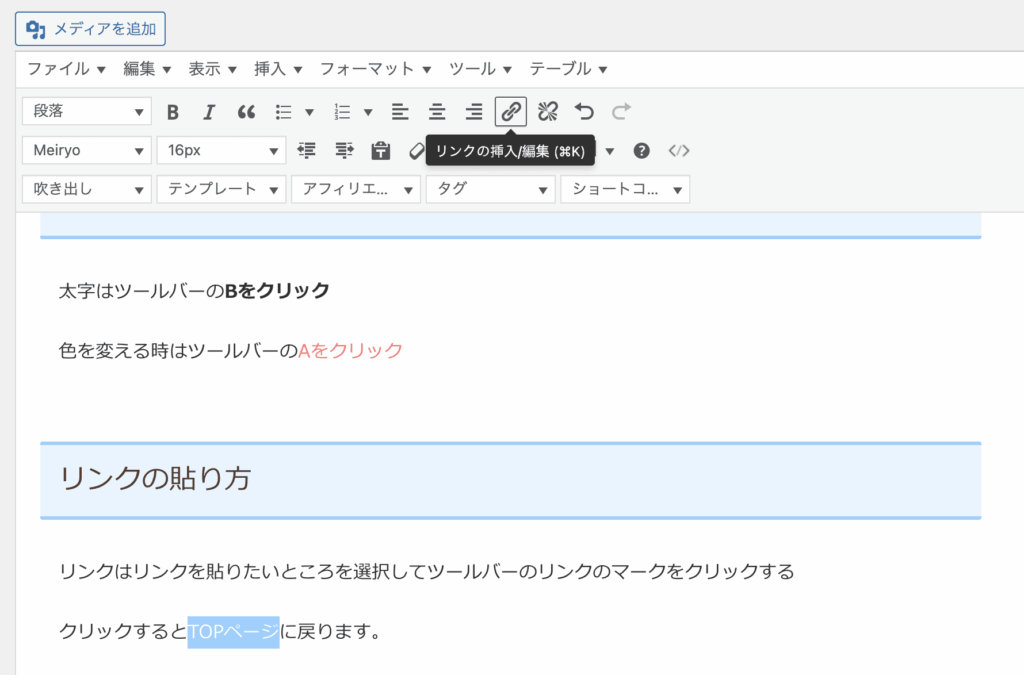This screenshot has height=675, width=1024.
Task: Click the highlighted TOPページ link text
Action: (232, 631)
